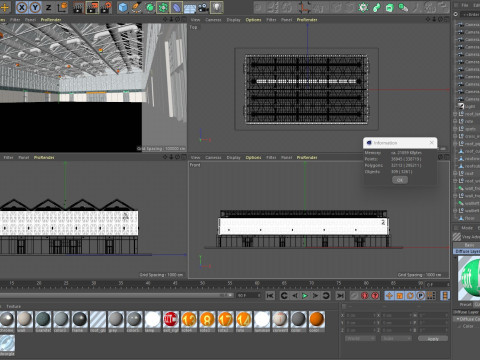Click frame 50 on timeline ruler
480x360 pixels.
pos(202,284)
